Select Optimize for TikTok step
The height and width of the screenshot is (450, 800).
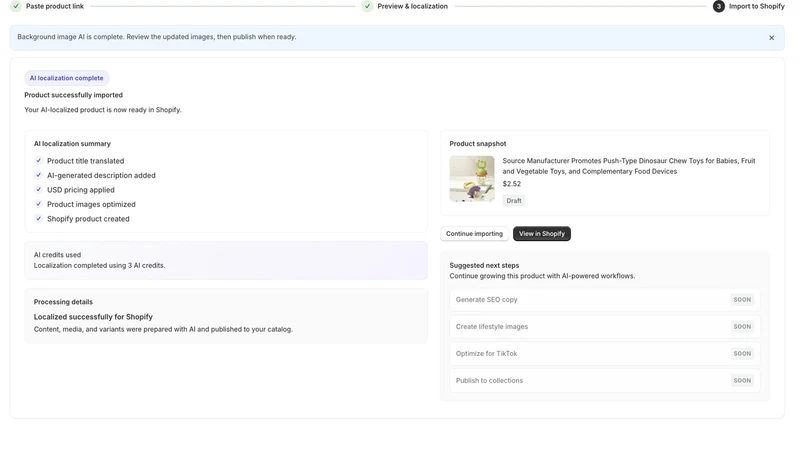pyautogui.click(x=605, y=354)
